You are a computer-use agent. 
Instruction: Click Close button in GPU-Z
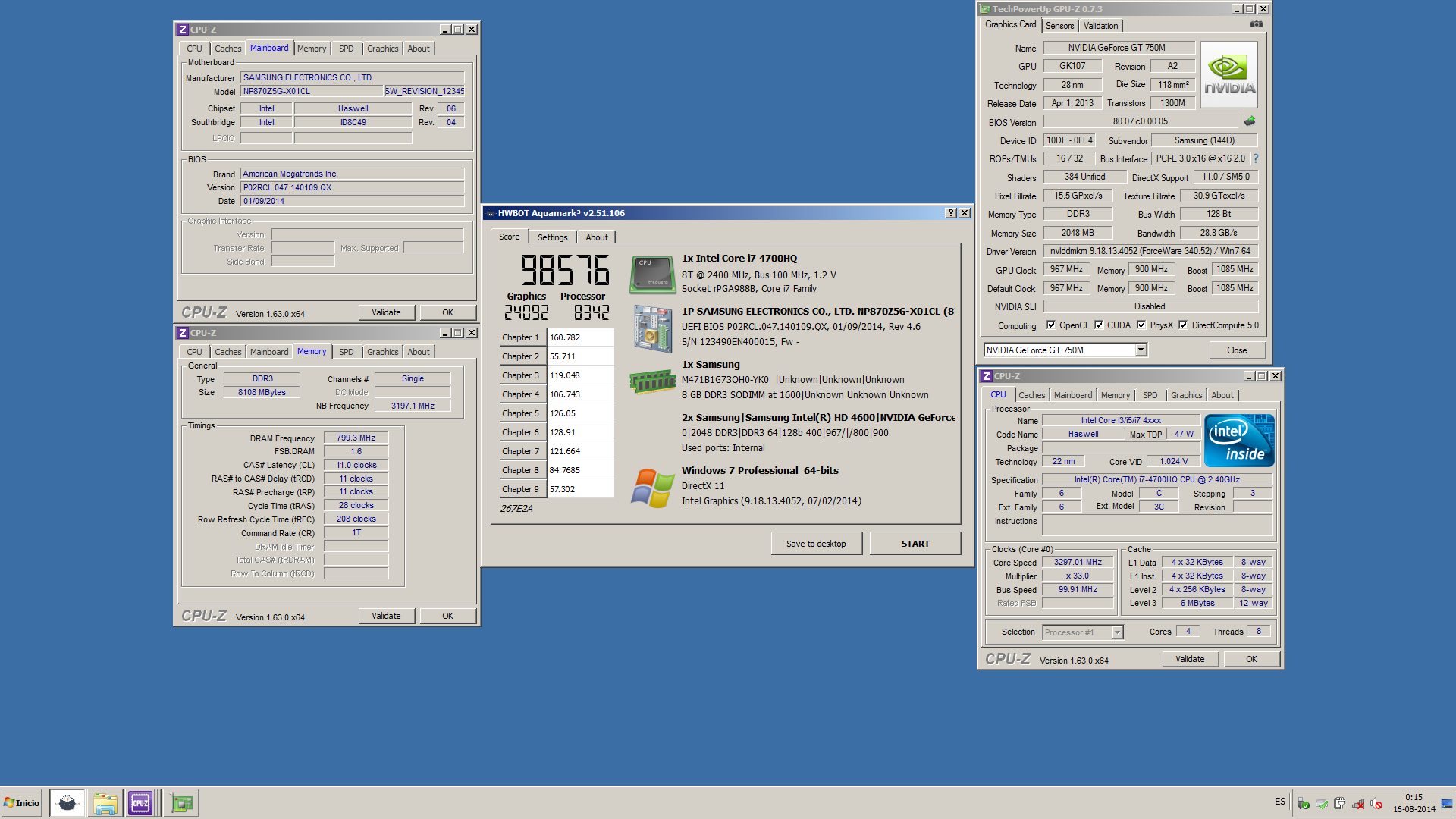point(1237,350)
